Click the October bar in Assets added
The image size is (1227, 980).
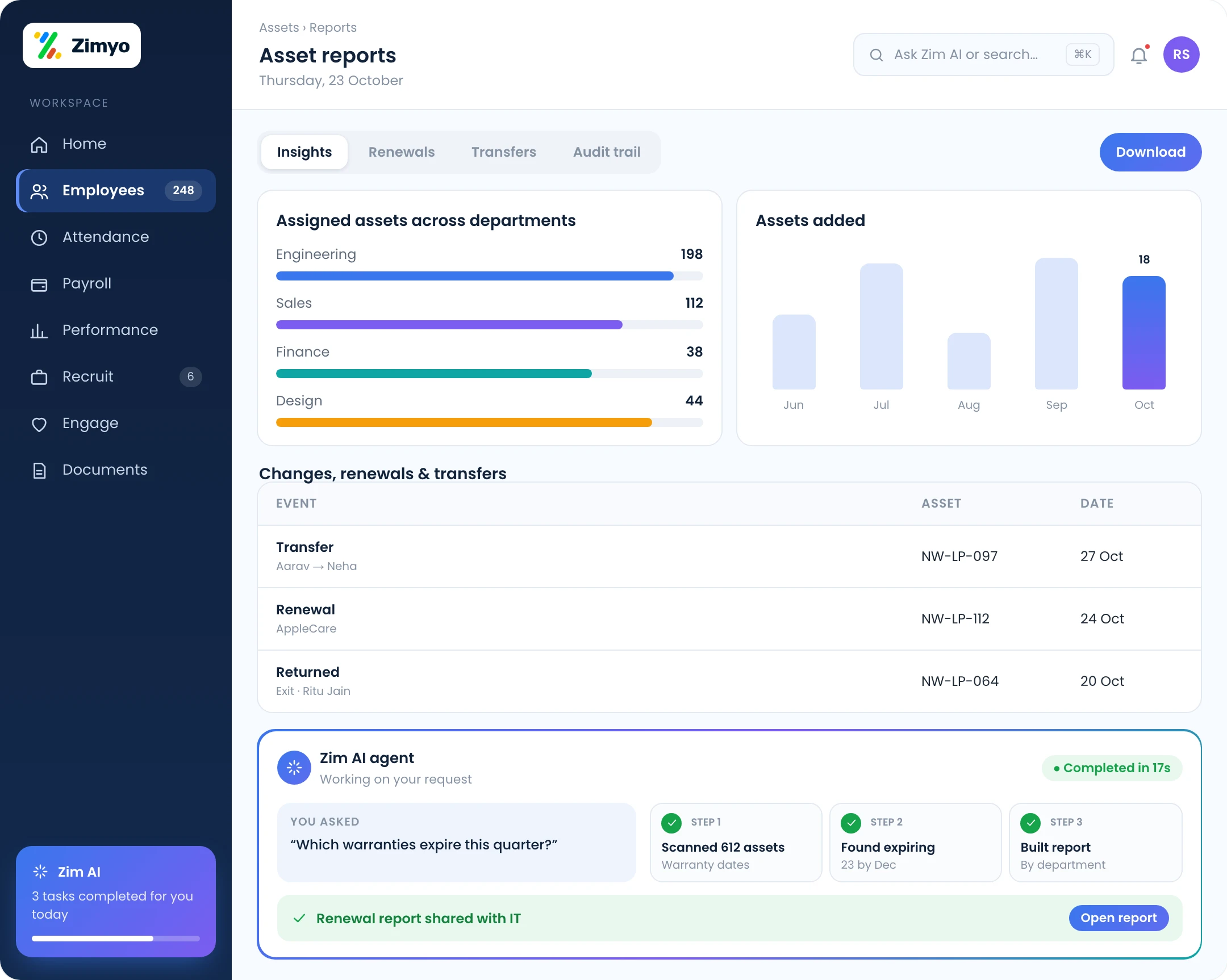[1143, 333]
